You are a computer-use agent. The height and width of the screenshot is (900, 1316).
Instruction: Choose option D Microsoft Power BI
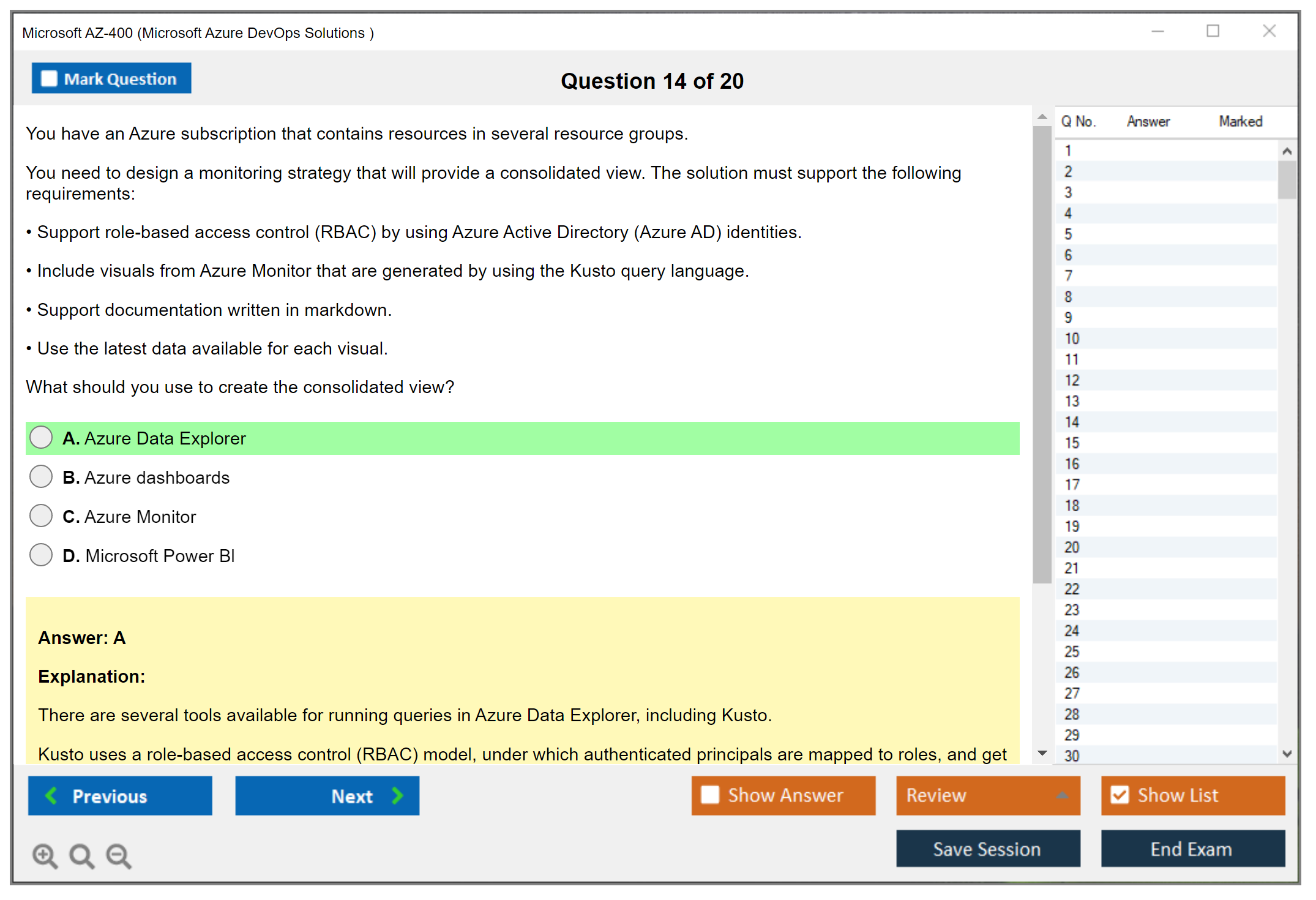pos(41,555)
